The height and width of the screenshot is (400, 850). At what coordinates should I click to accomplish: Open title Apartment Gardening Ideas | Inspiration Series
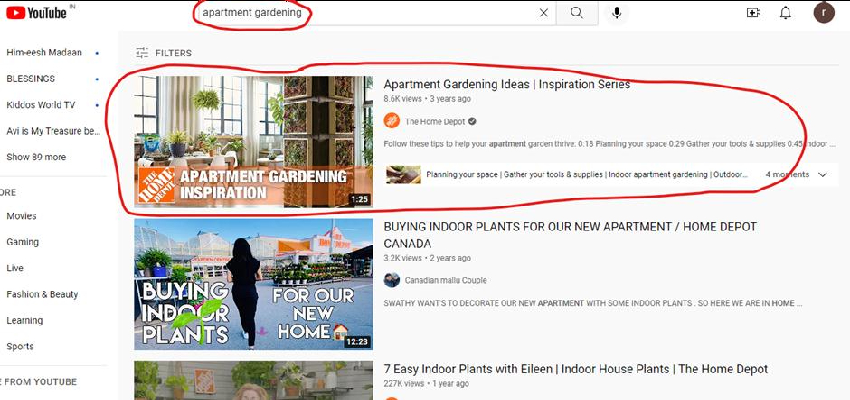[507, 85]
